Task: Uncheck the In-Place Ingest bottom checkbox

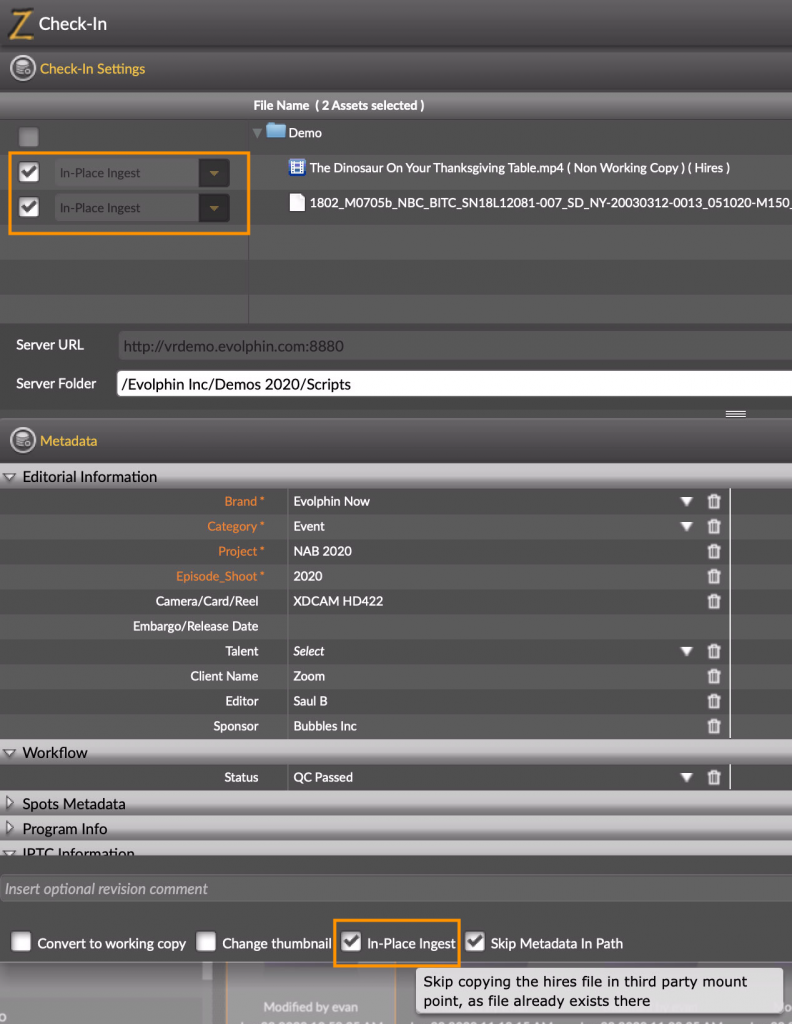Action: point(351,942)
